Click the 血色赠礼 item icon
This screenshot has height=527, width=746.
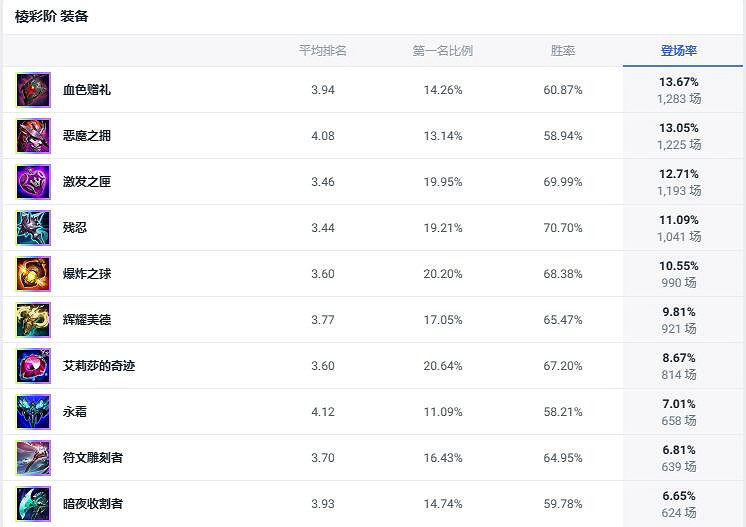[x=33, y=90]
